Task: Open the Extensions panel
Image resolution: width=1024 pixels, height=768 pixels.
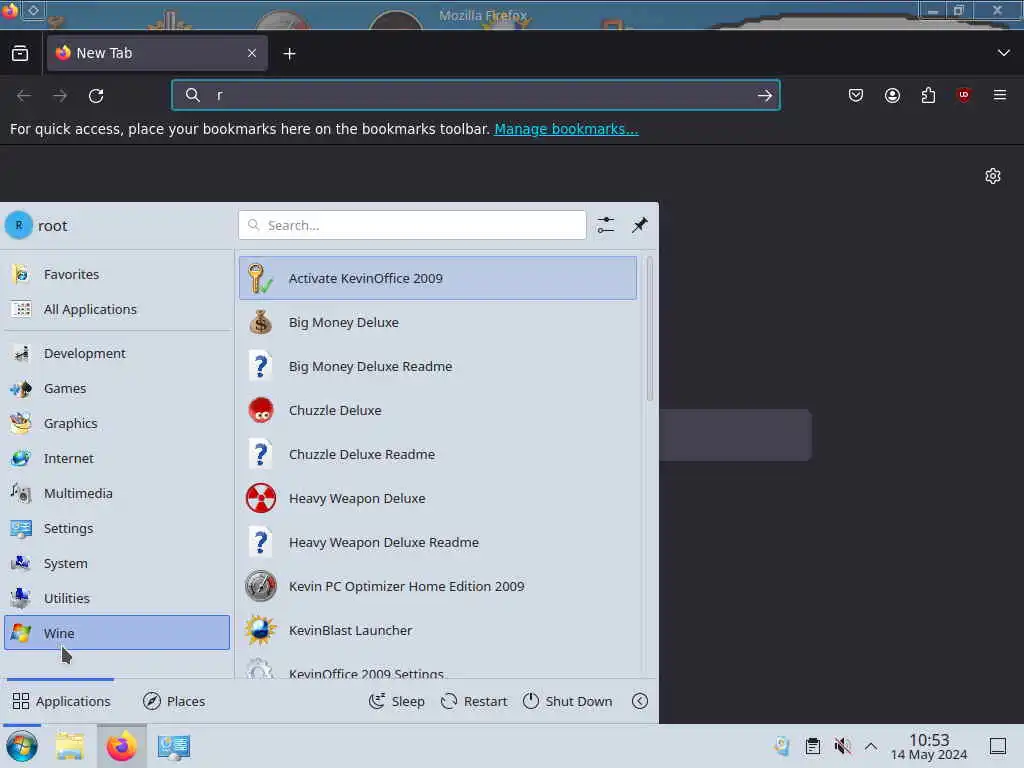Action: tap(928, 95)
